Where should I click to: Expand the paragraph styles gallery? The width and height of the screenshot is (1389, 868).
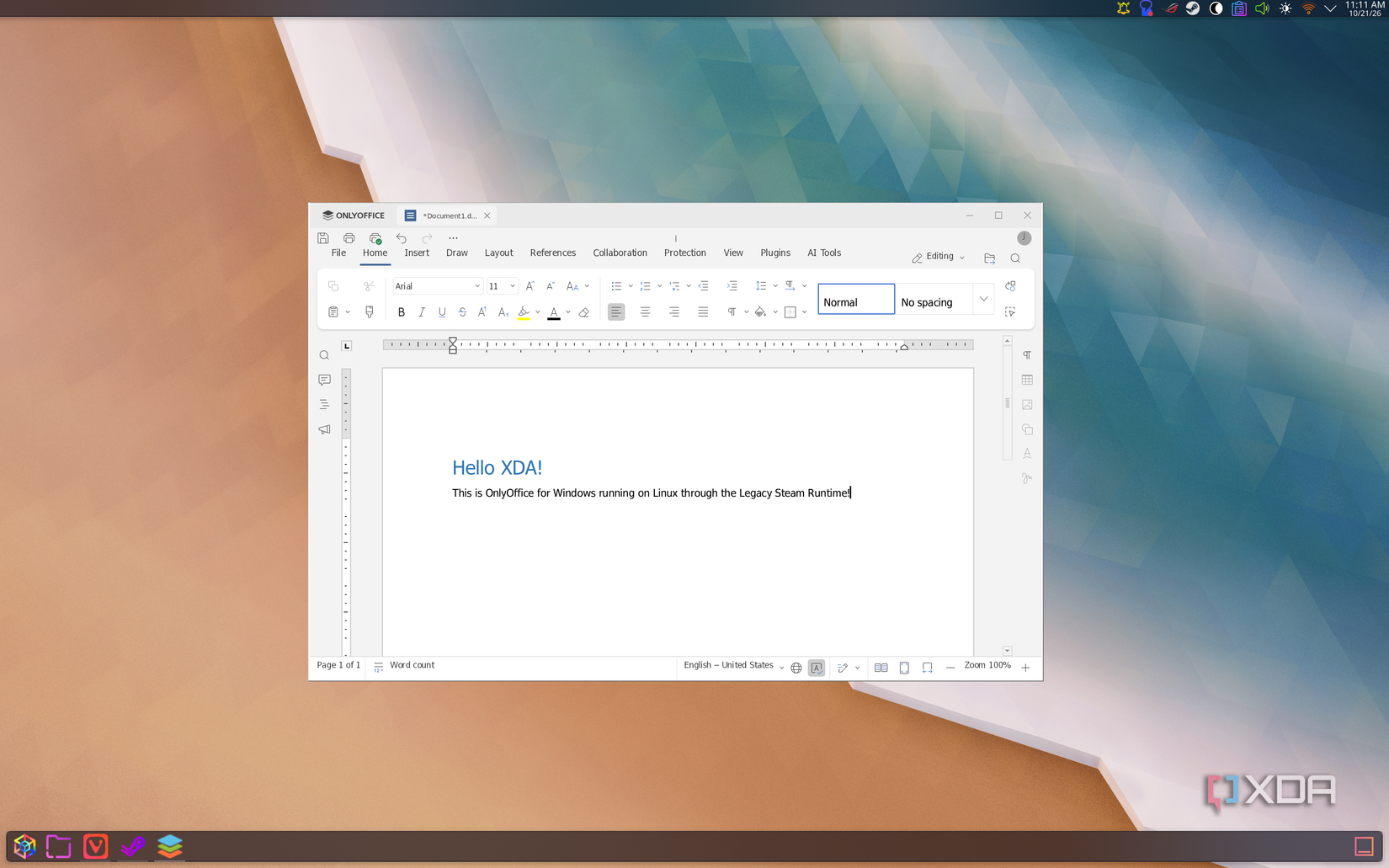pos(983,299)
